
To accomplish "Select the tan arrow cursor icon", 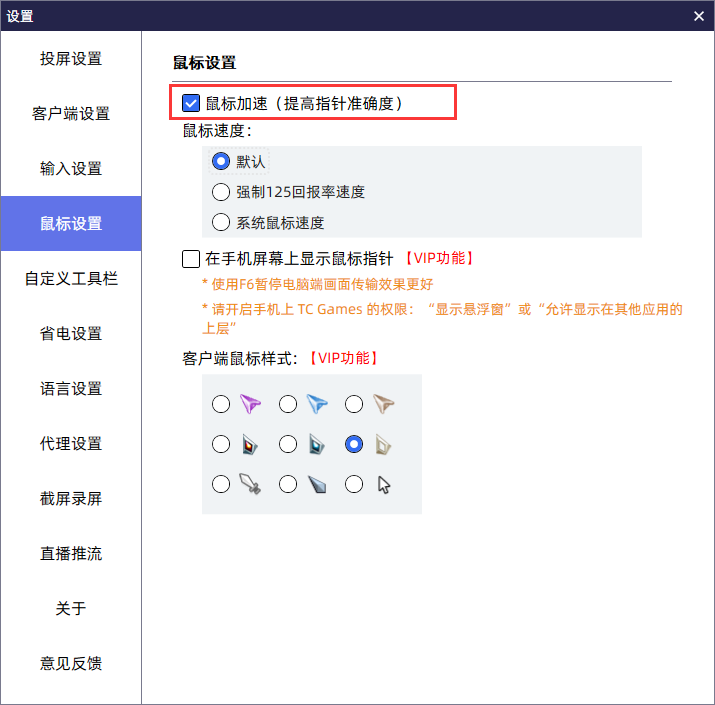I will [383, 404].
